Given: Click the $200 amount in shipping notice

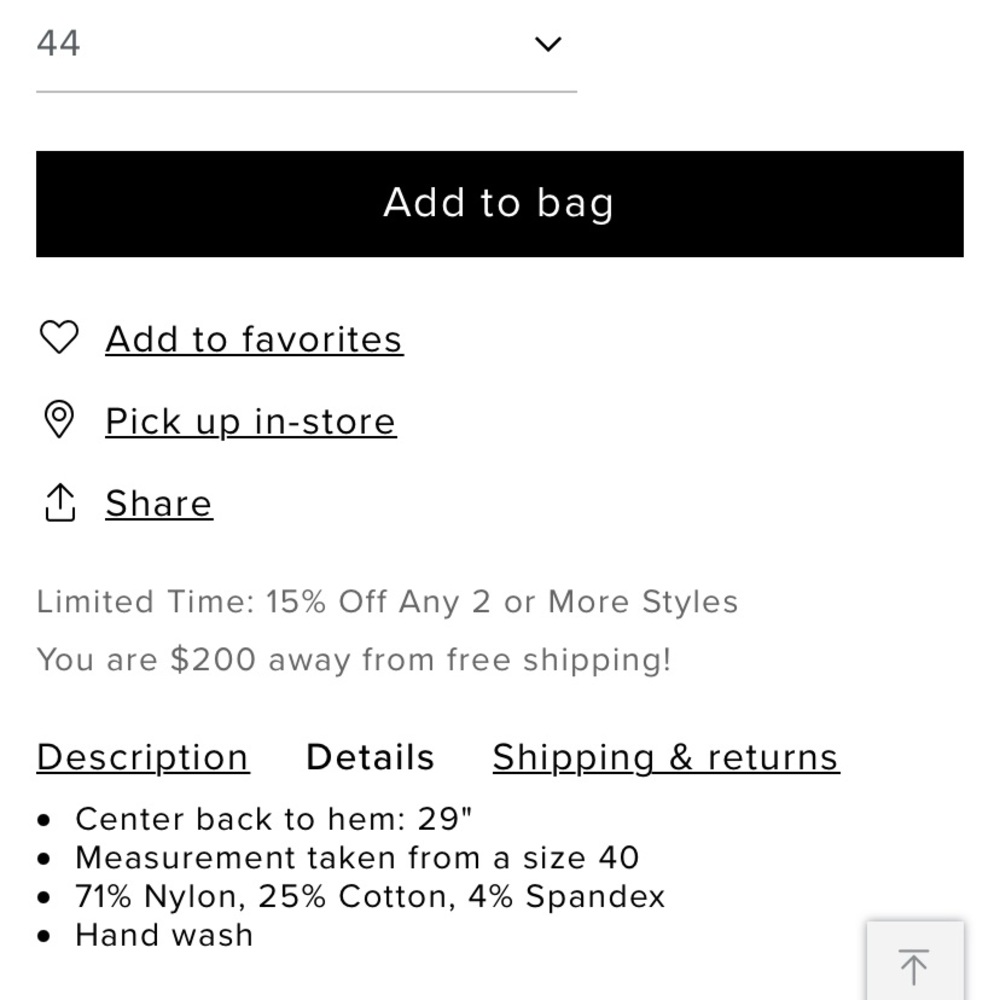Looking at the screenshot, I should pyautogui.click(x=213, y=659).
